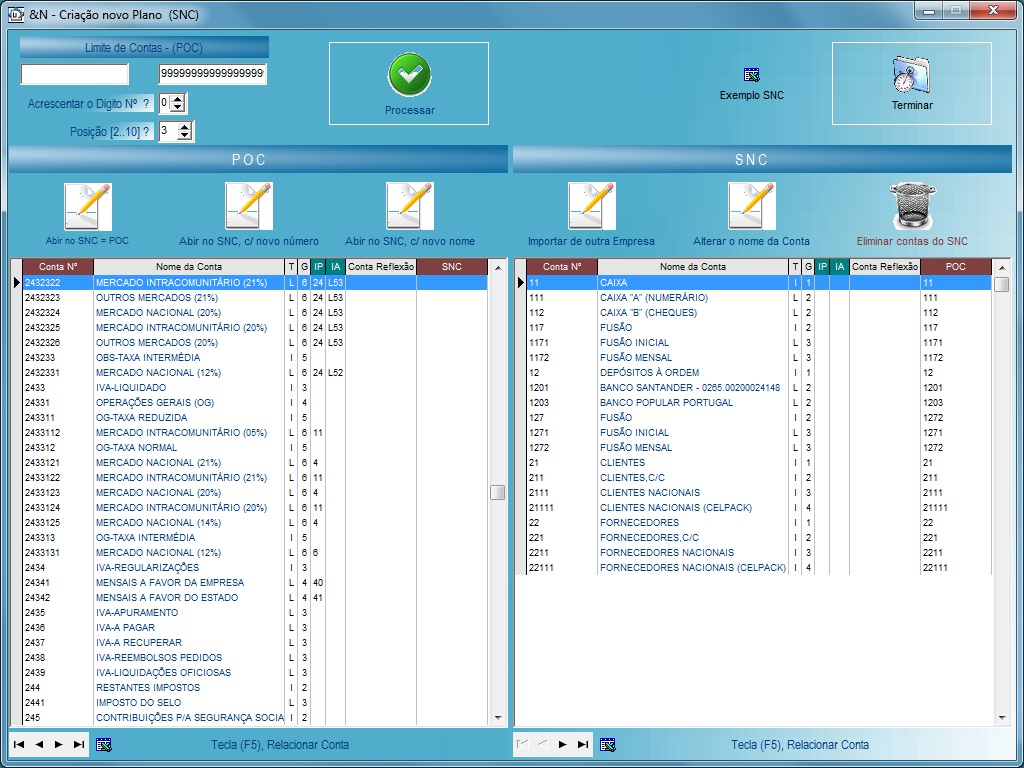Select SNC account number 1172

click(x=539, y=358)
